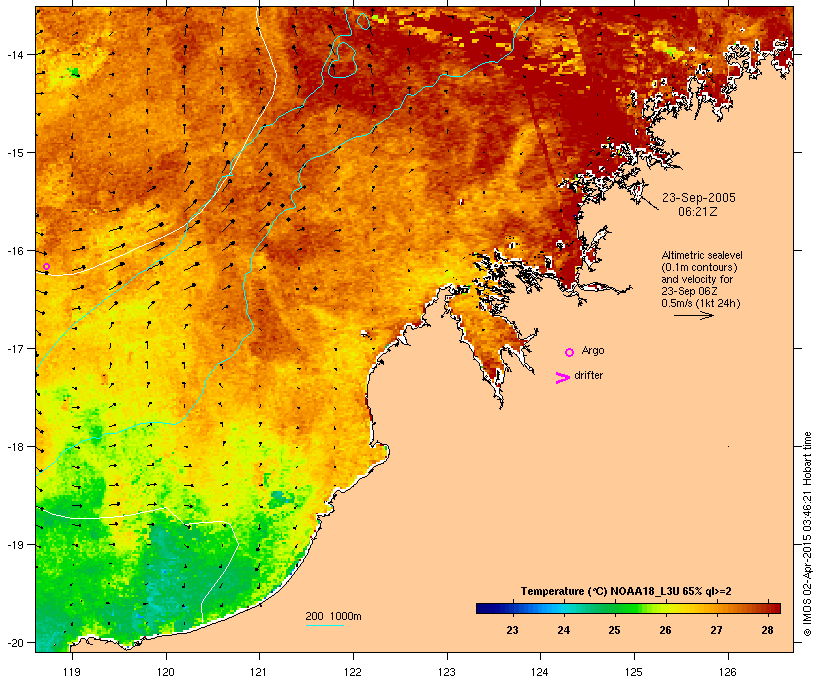This screenshot has height=680, width=820.
Task: Click the latitude axis label '-16'
Action: point(14,251)
